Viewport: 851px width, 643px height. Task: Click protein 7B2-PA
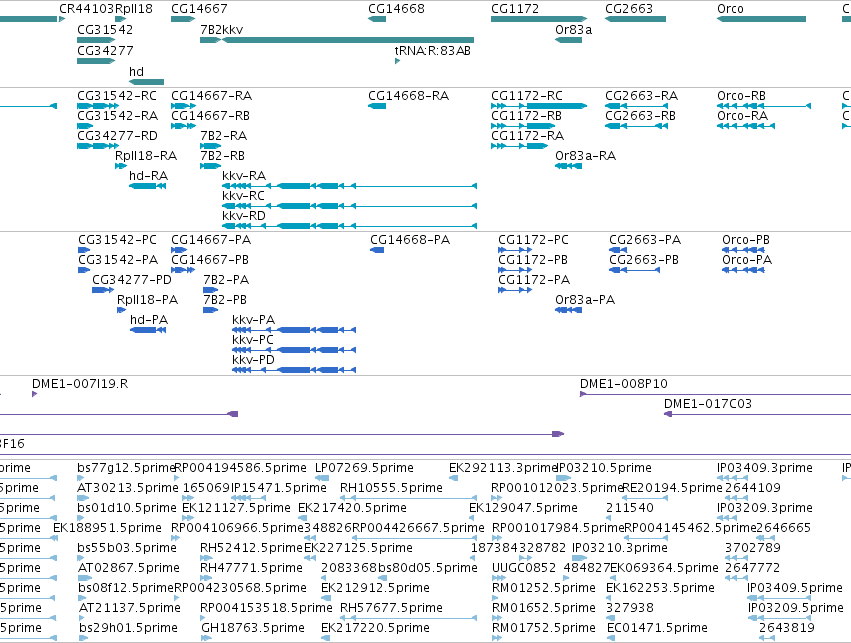[x=211, y=290]
